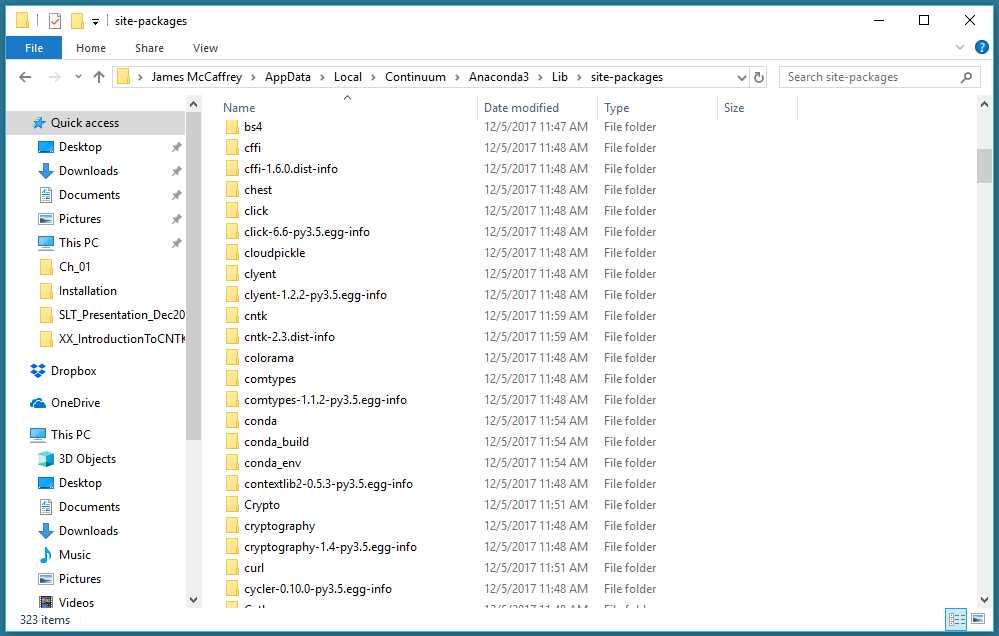Select the cntk-2.3.dist-info folder
The image size is (999, 636).
click(x=289, y=337)
